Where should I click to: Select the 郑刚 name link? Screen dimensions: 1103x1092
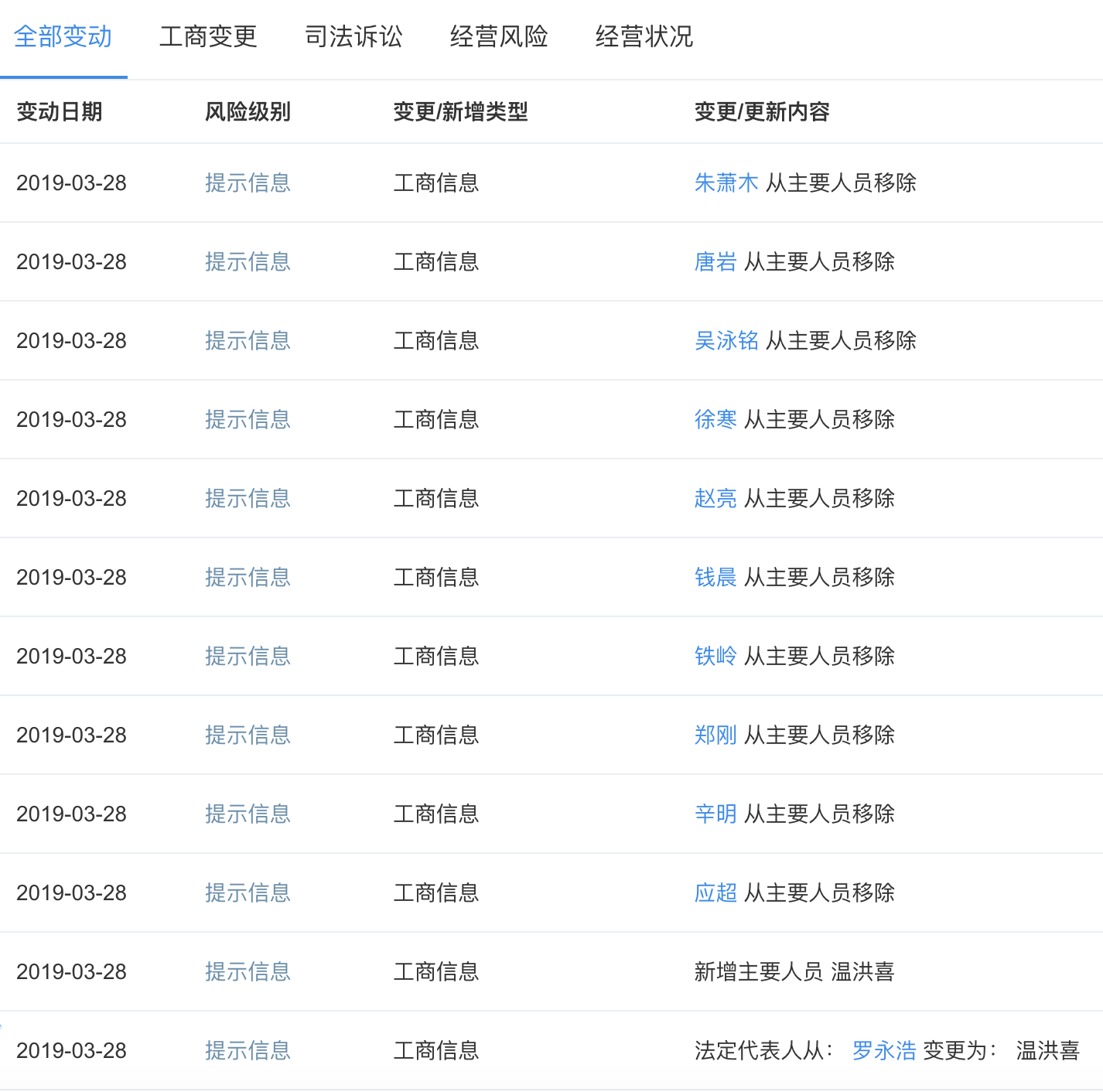715,735
